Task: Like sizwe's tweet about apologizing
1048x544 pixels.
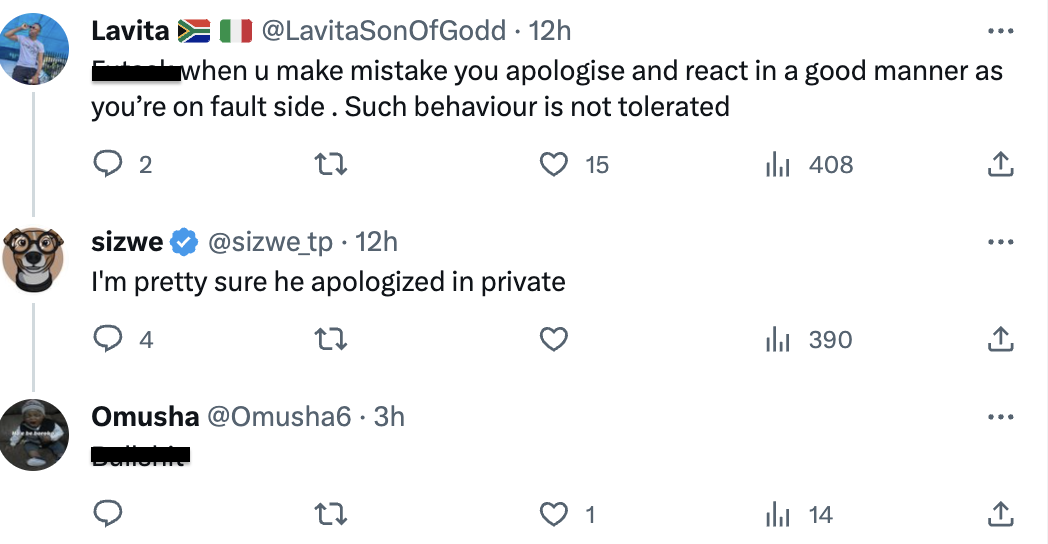Action: pos(553,339)
